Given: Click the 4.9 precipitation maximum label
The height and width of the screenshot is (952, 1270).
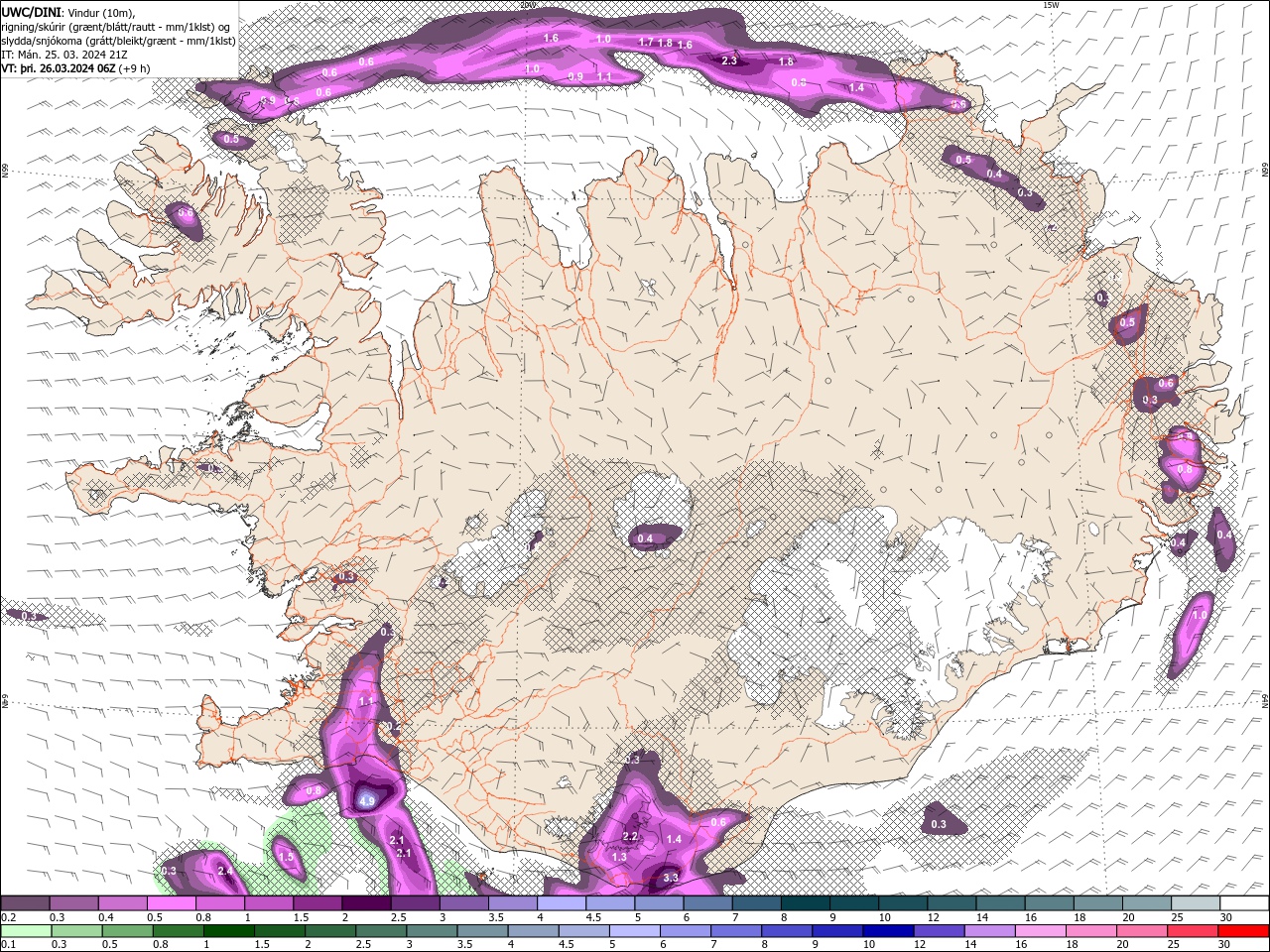Looking at the screenshot, I should point(367,800).
